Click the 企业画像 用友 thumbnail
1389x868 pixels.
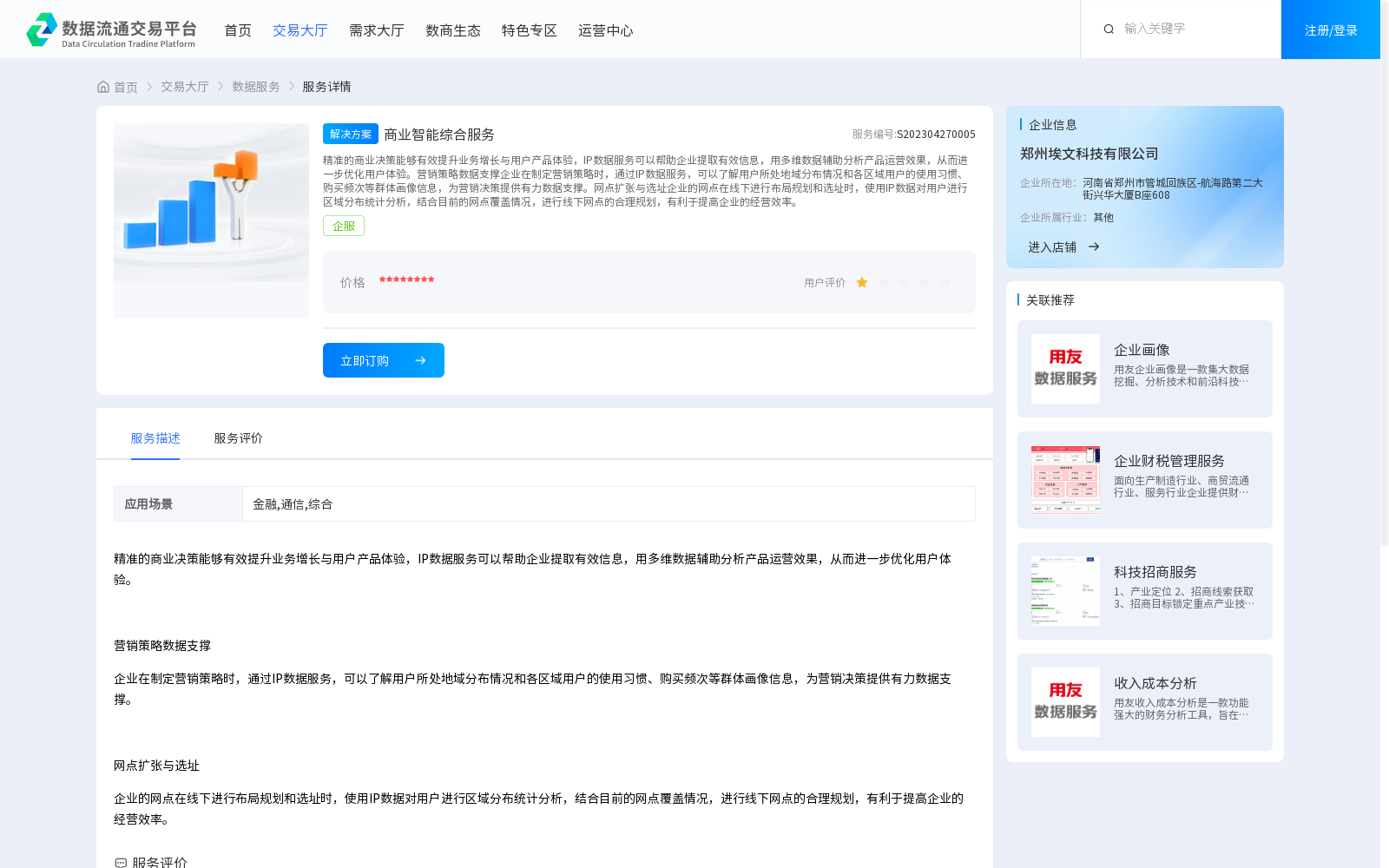(x=1065, y=369)
